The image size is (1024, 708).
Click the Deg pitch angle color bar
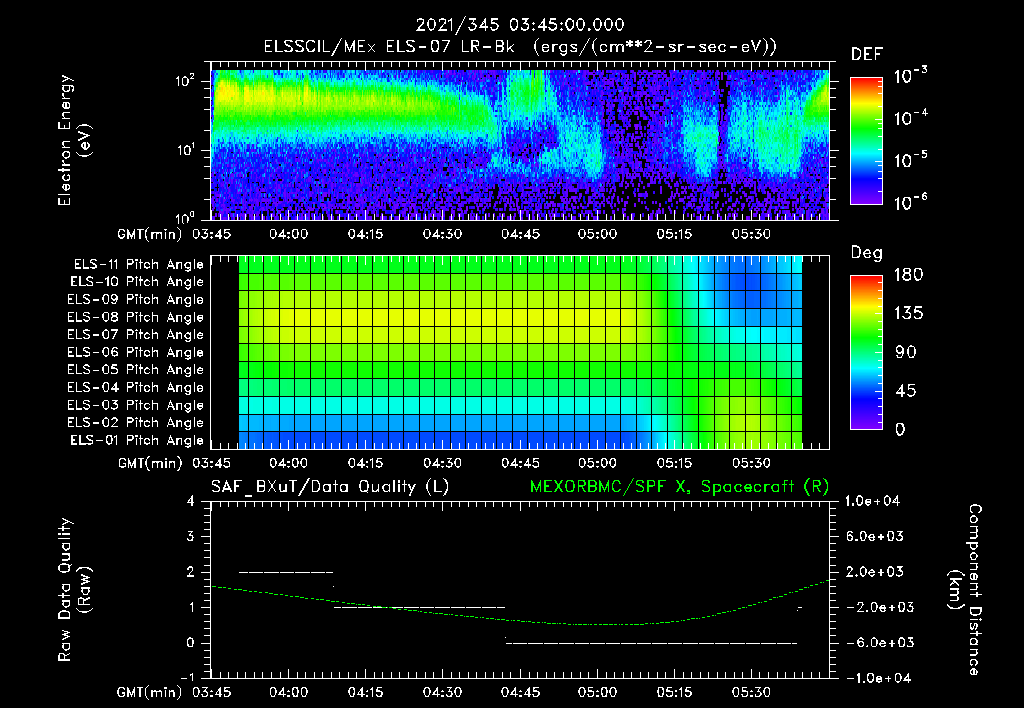866,352
